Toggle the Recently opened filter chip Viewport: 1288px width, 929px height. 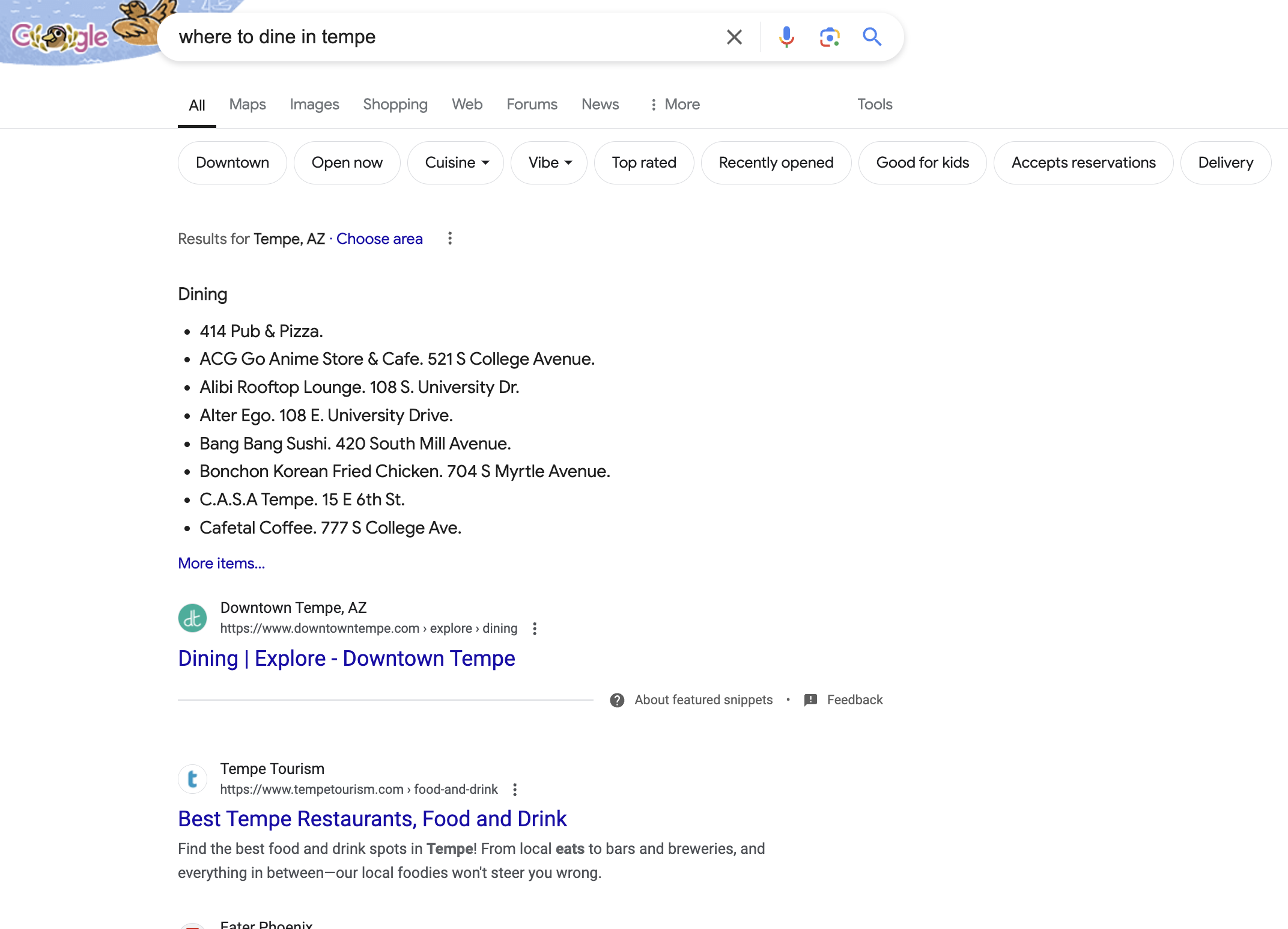click(776, 163)
